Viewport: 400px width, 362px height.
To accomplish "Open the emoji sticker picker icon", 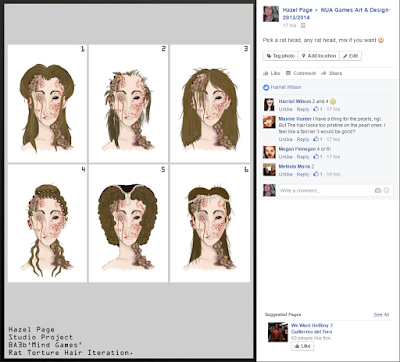I will (x=386, y=191).
